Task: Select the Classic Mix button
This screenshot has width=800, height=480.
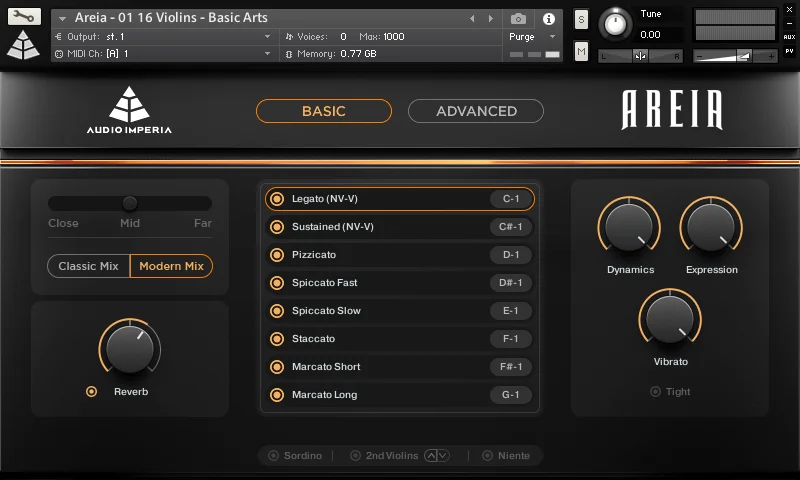Action: pyautogui.click(x=89, y=266)
